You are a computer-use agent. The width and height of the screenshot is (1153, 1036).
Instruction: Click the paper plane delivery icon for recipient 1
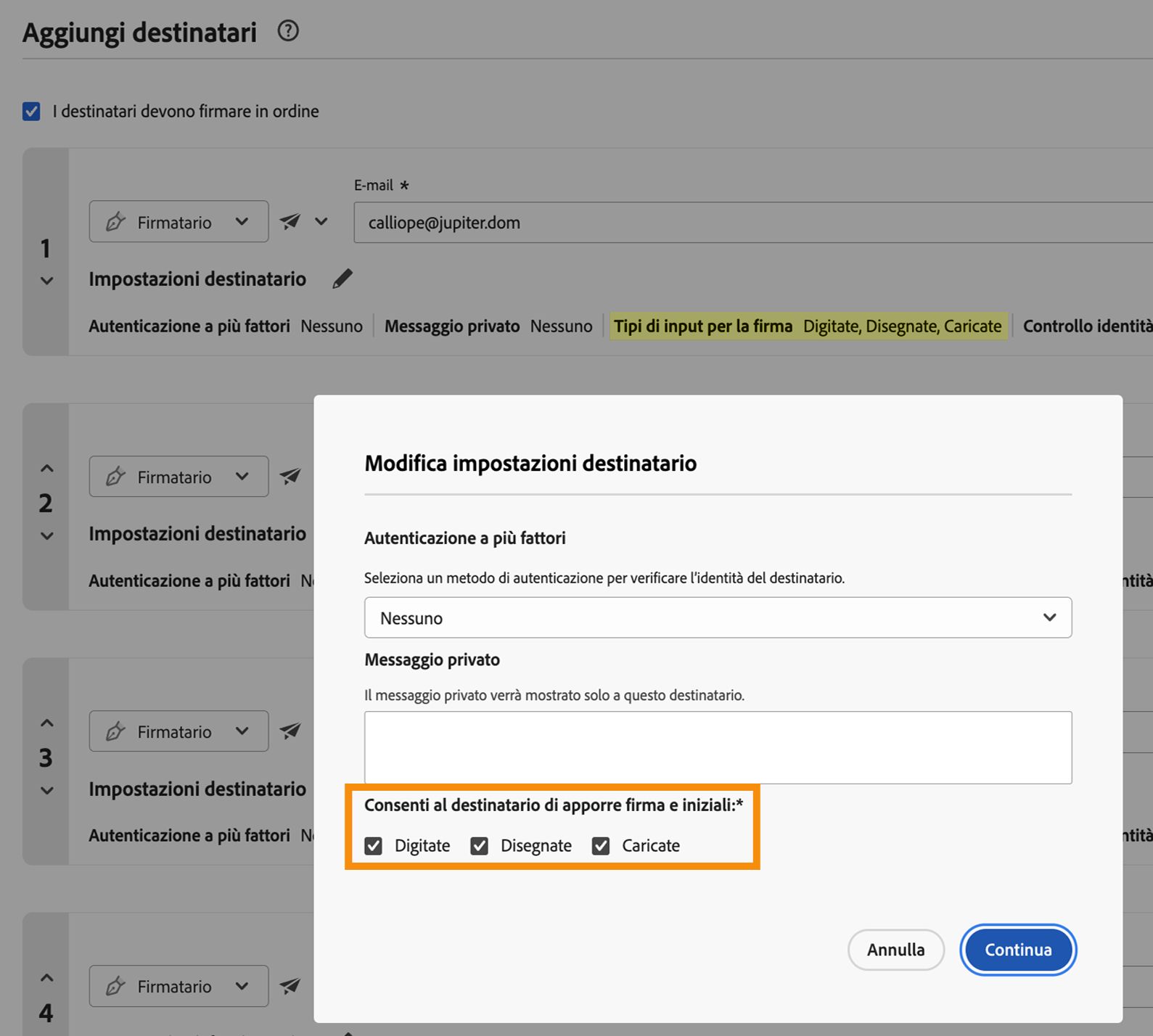pos(290,221)
